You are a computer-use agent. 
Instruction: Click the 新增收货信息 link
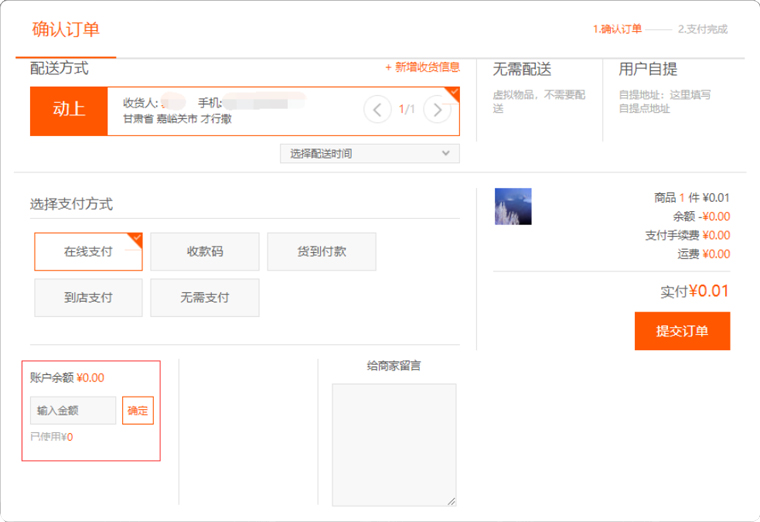(x=422, y=67)
